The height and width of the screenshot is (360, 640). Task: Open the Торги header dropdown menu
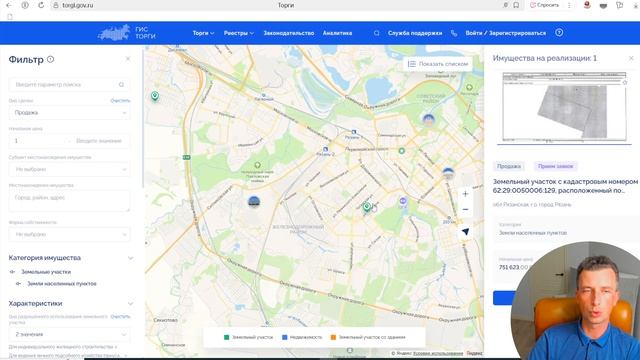tap(203, 33)
